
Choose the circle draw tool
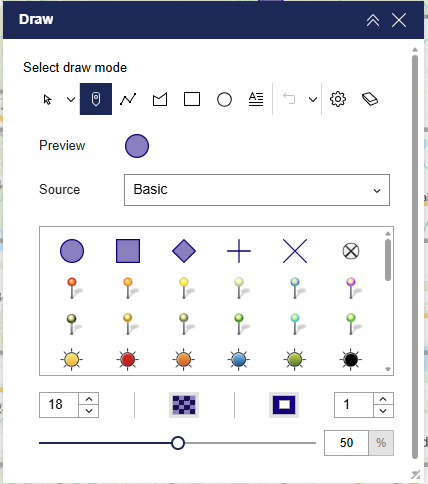pos(224,99)
